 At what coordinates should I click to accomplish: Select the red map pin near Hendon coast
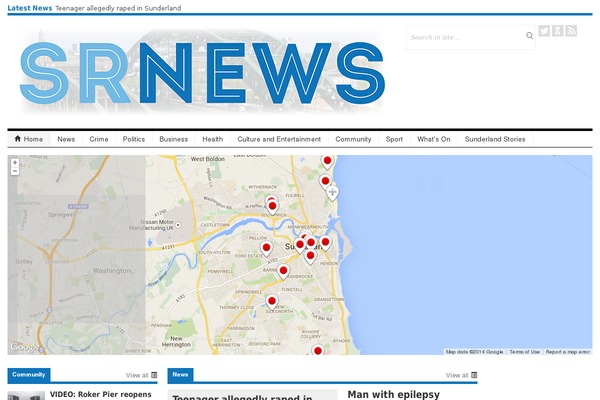(x=325, y=243)
